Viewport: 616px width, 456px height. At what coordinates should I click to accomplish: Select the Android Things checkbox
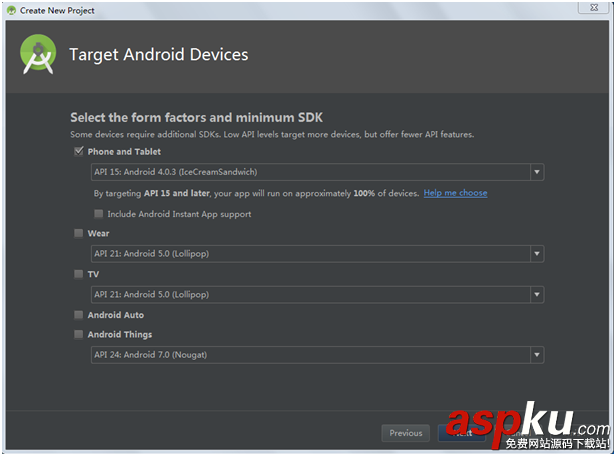pyautogui.click(x=79, y=334)
